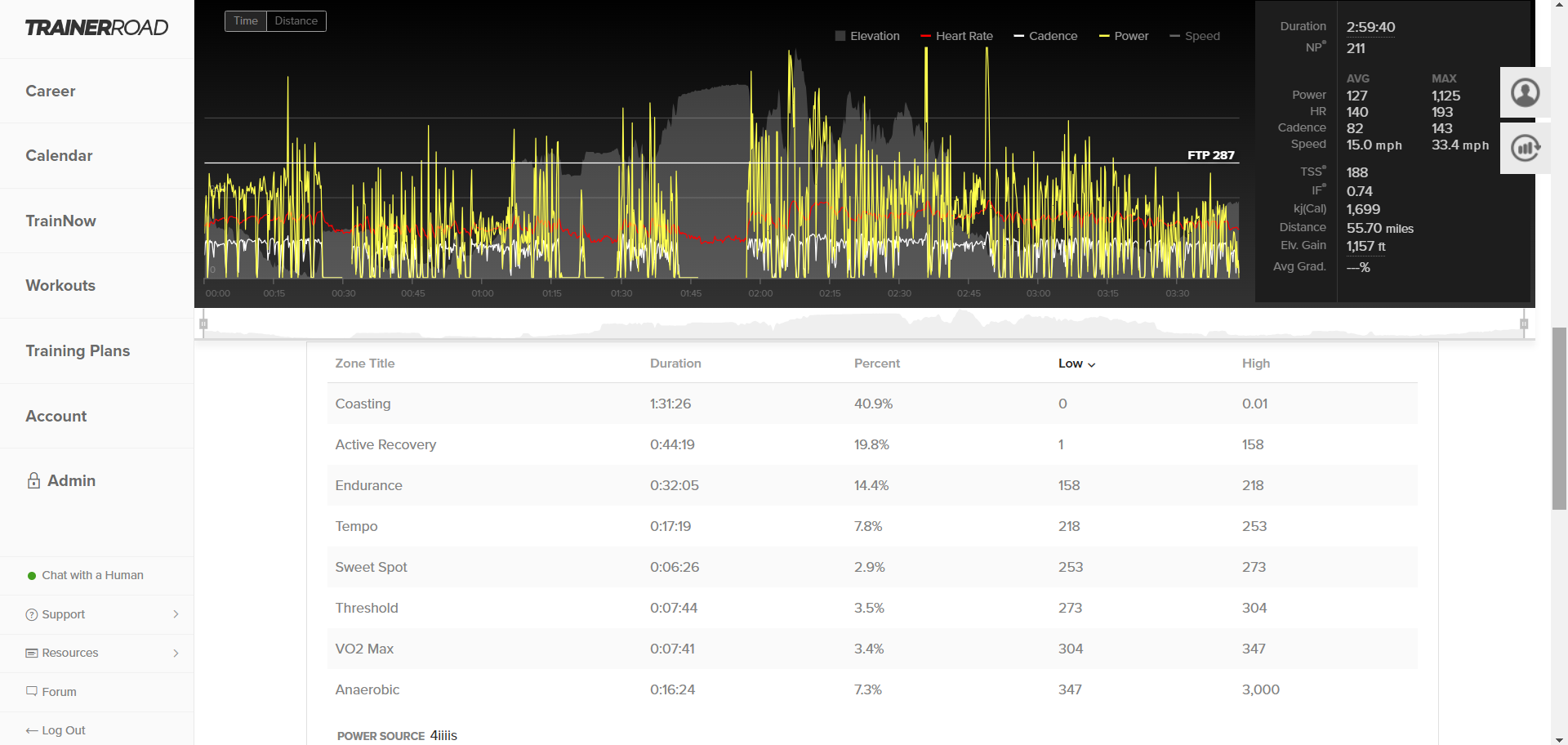Sort table by Duration header
Screen dimensions: 1568x745
675,364
